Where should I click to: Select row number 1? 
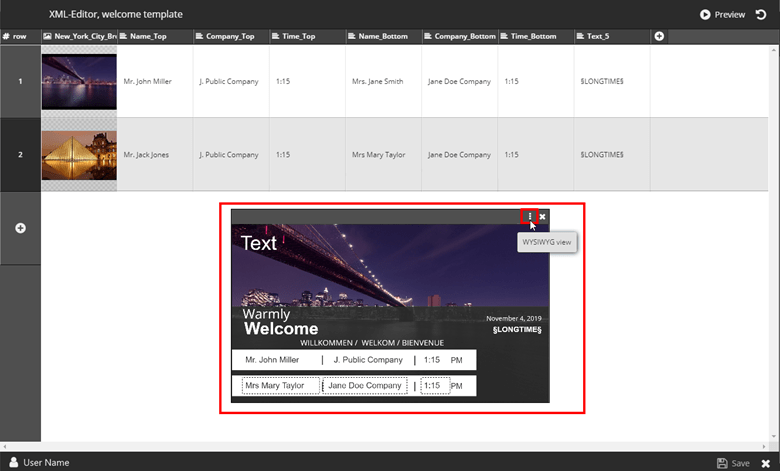coord(20,81)
